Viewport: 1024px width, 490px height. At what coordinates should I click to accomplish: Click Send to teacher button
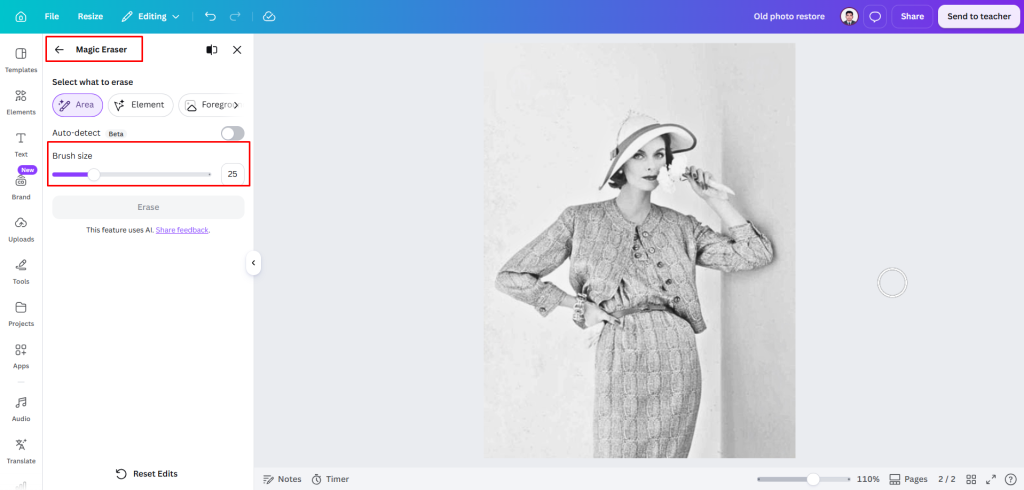click(x=978, y=16)
